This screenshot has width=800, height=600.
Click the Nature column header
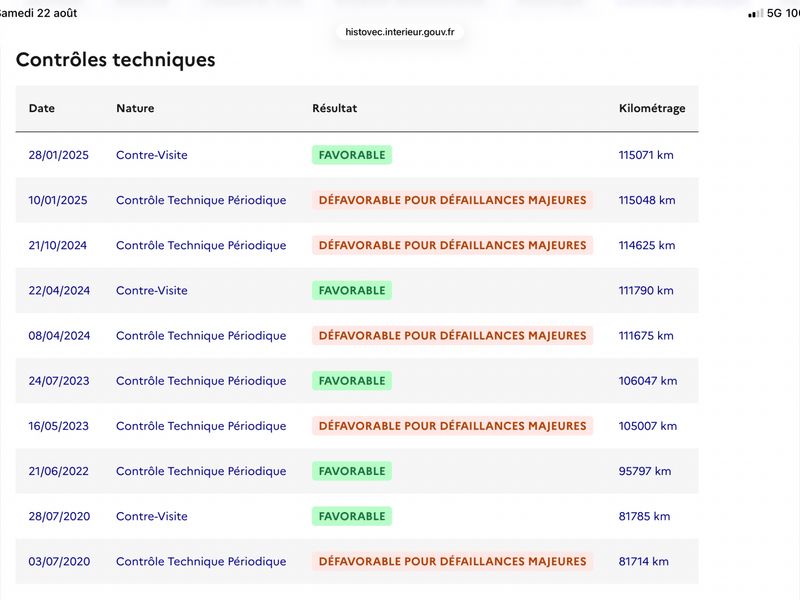(135, 108)
